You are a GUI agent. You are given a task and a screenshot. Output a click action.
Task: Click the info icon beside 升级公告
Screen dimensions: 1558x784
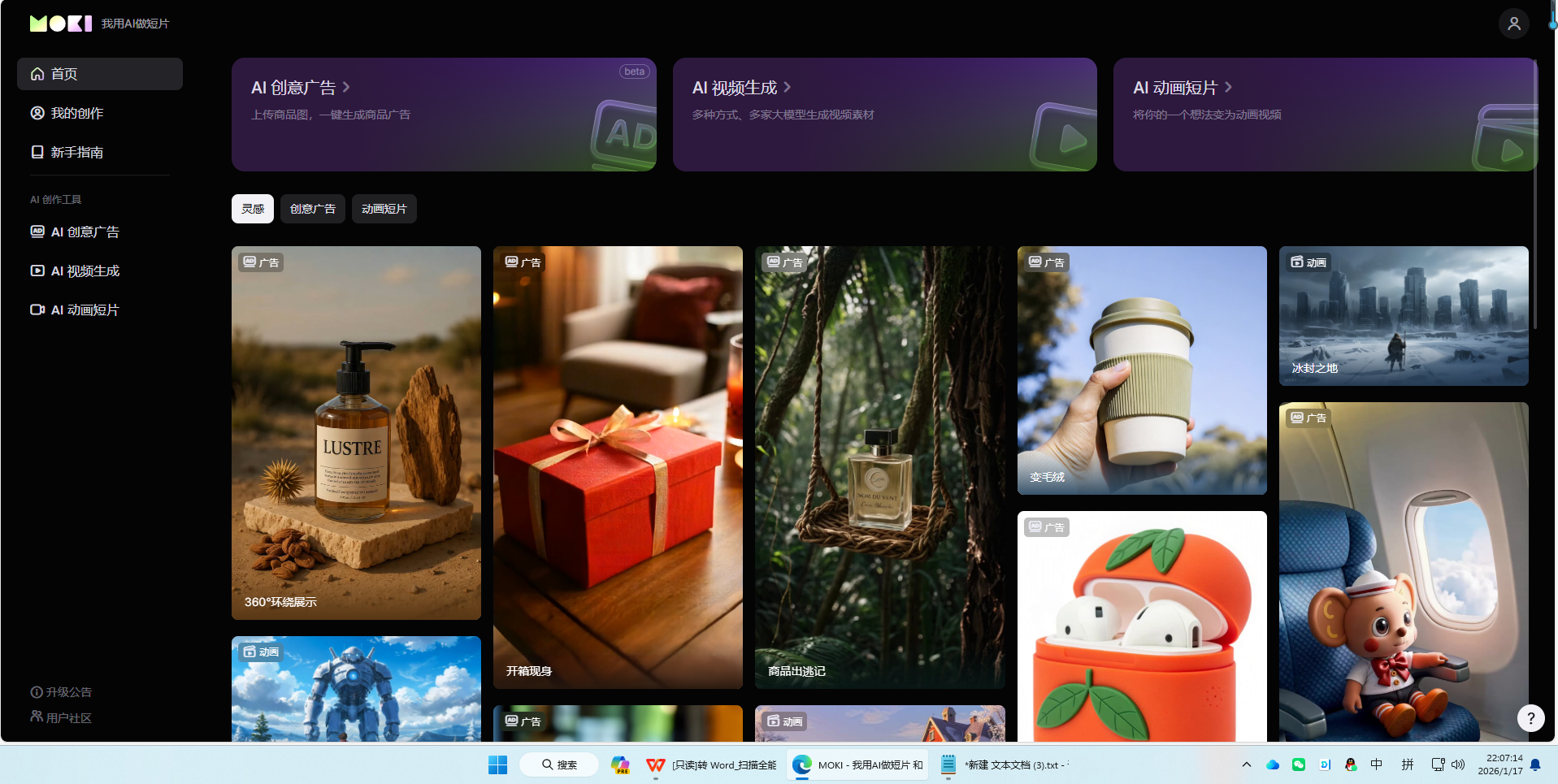pyautogui.click(x=37, y=692)
